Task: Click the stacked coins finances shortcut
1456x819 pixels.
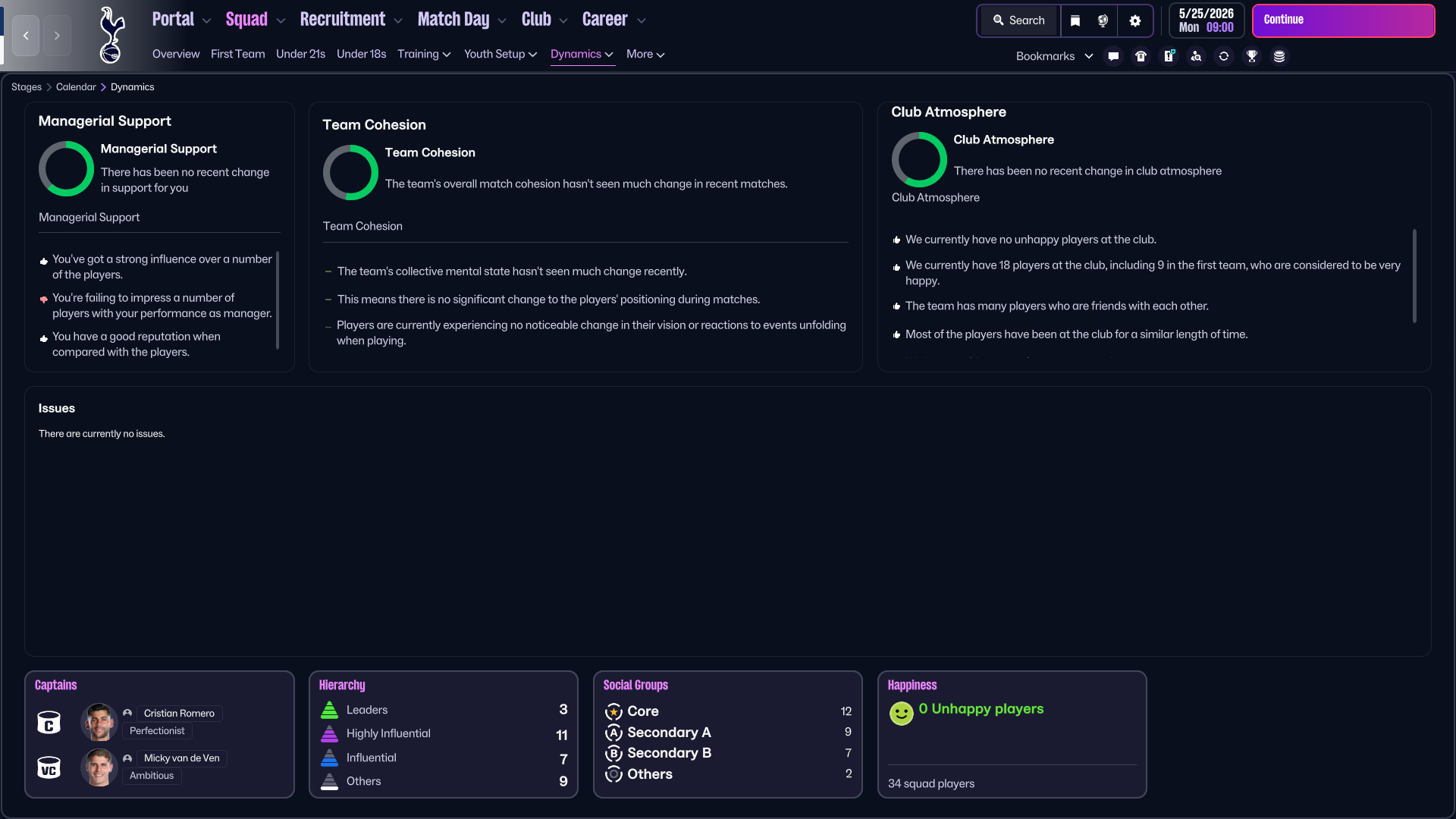Action: tap(1279, 56)
